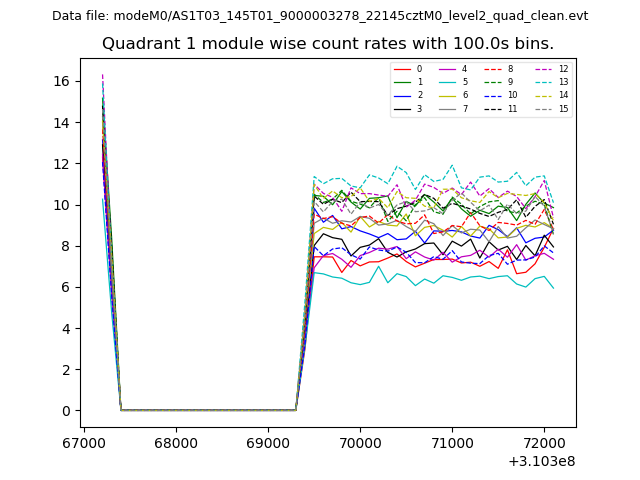Click the gray solid legend entry for module 7
This screenshot has width=640, height=480.
449,109
